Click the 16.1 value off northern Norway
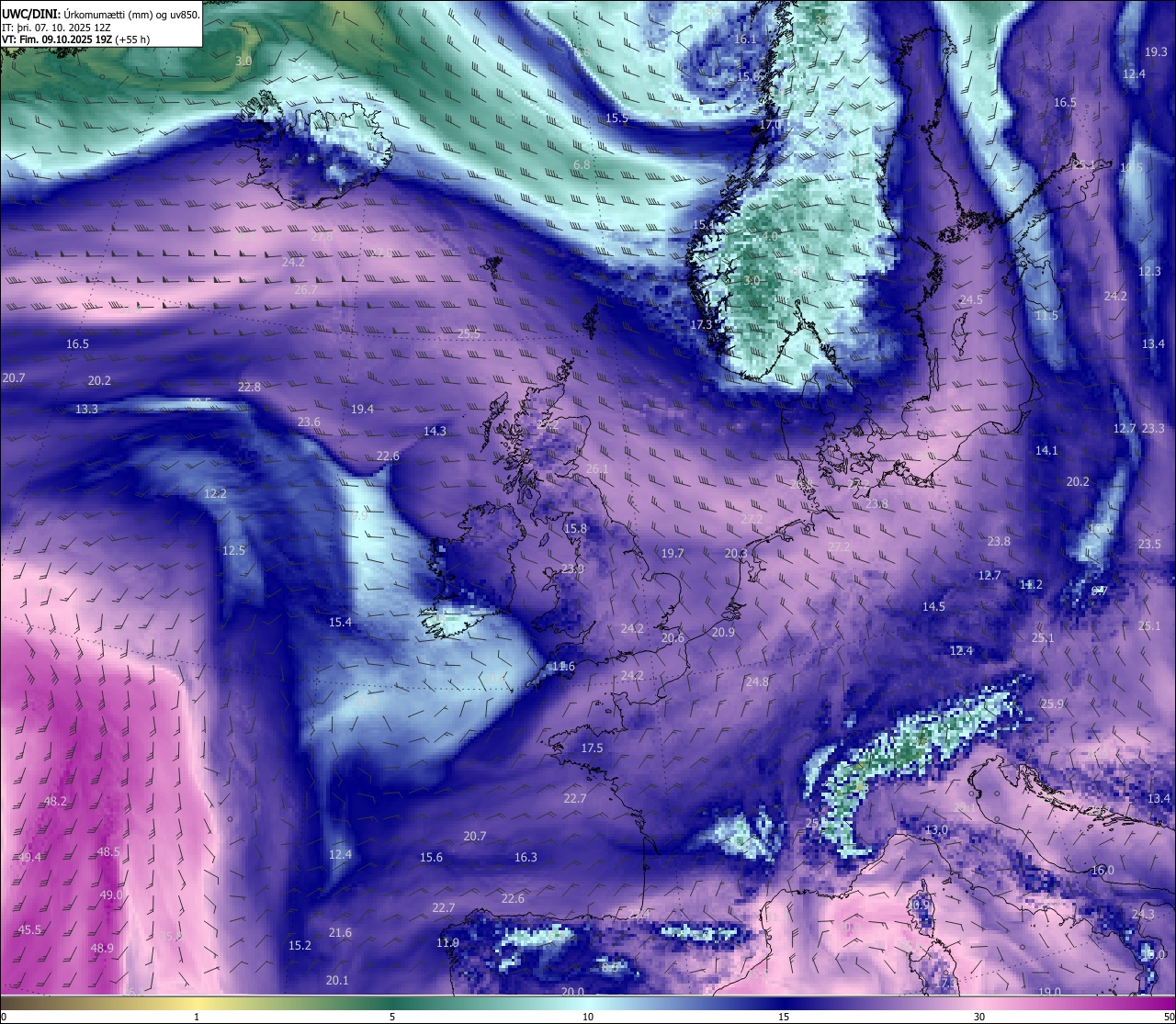Viewport: 1176px width, 1024px height. tap(745, 39)
